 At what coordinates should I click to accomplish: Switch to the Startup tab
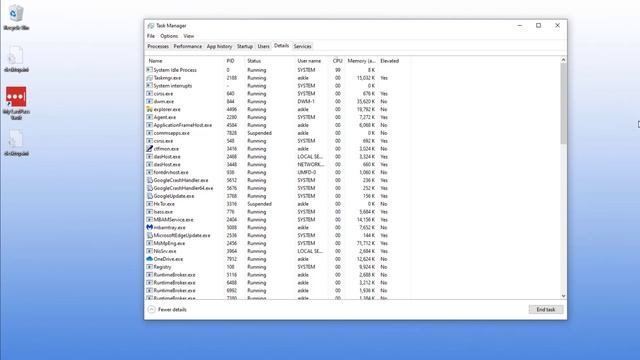[x=245, y=46]
